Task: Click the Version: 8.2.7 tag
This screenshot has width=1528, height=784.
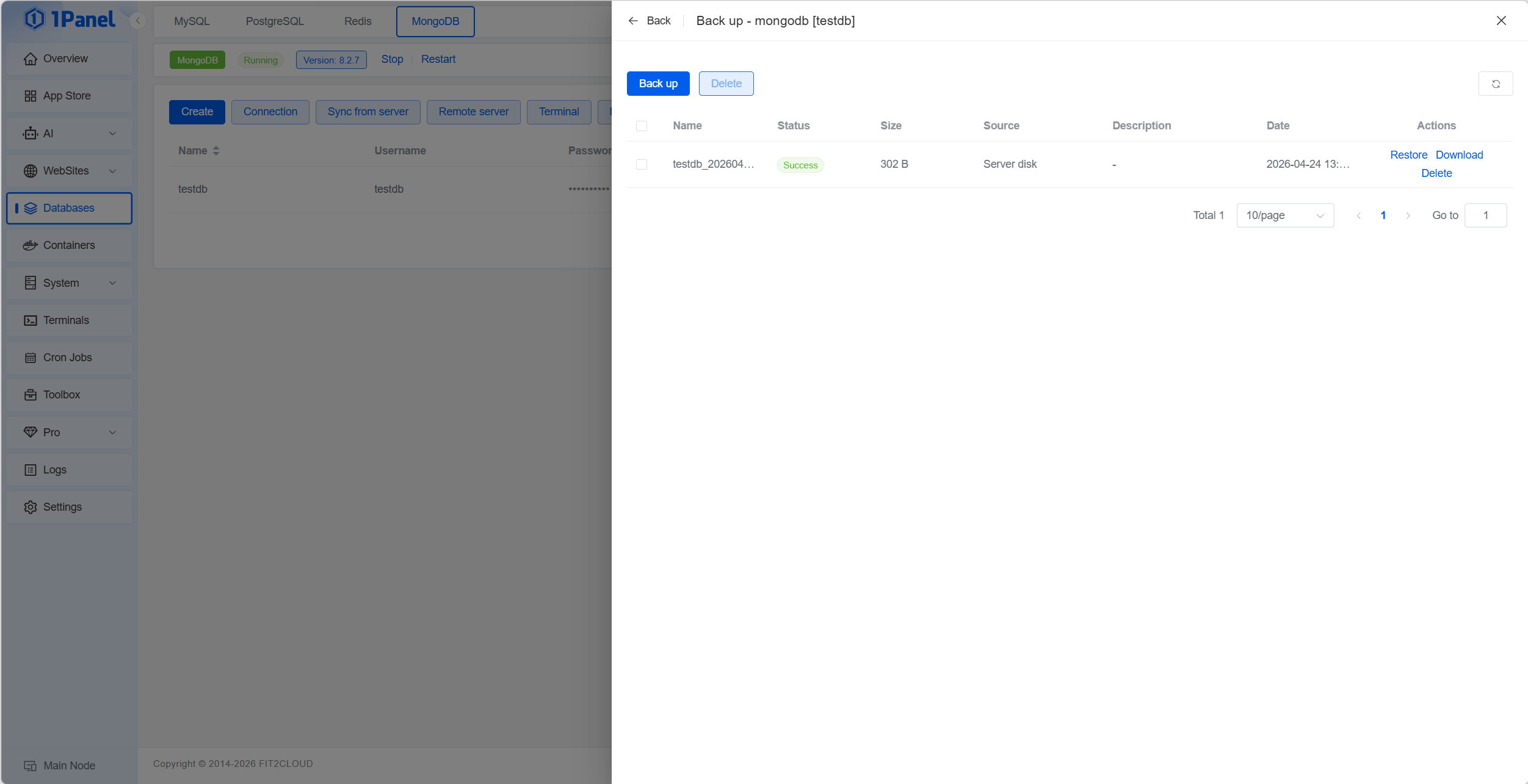Action: coord(331,60)
